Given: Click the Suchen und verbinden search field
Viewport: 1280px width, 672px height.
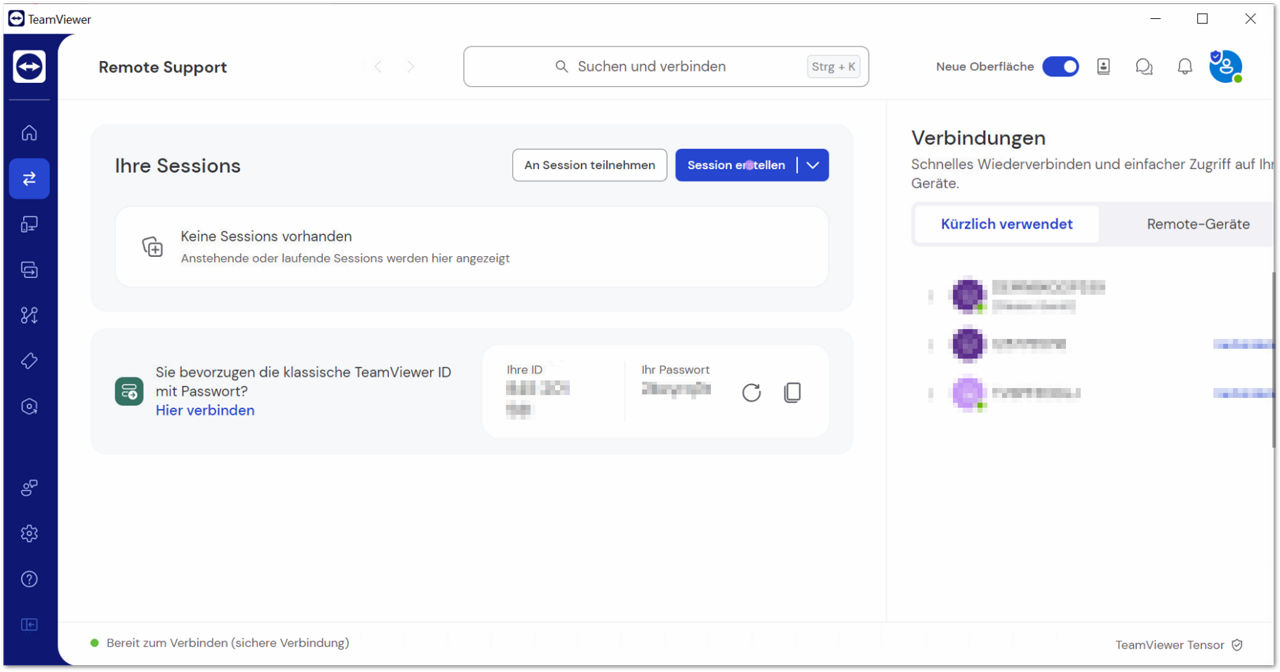Looking at the screenshot, I should tap(666, 67).
